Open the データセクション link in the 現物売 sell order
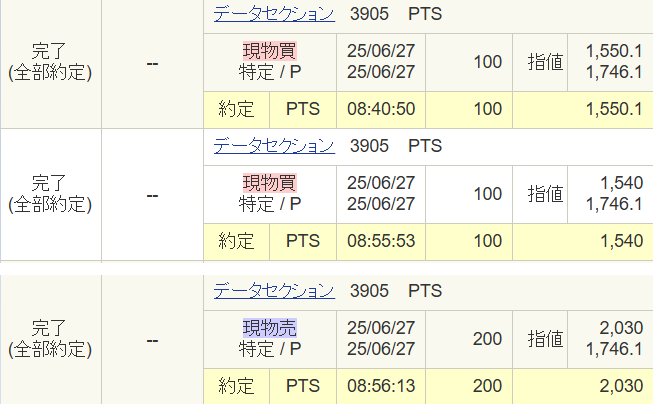This screenshot has height=413, width=653. [274, 291]
